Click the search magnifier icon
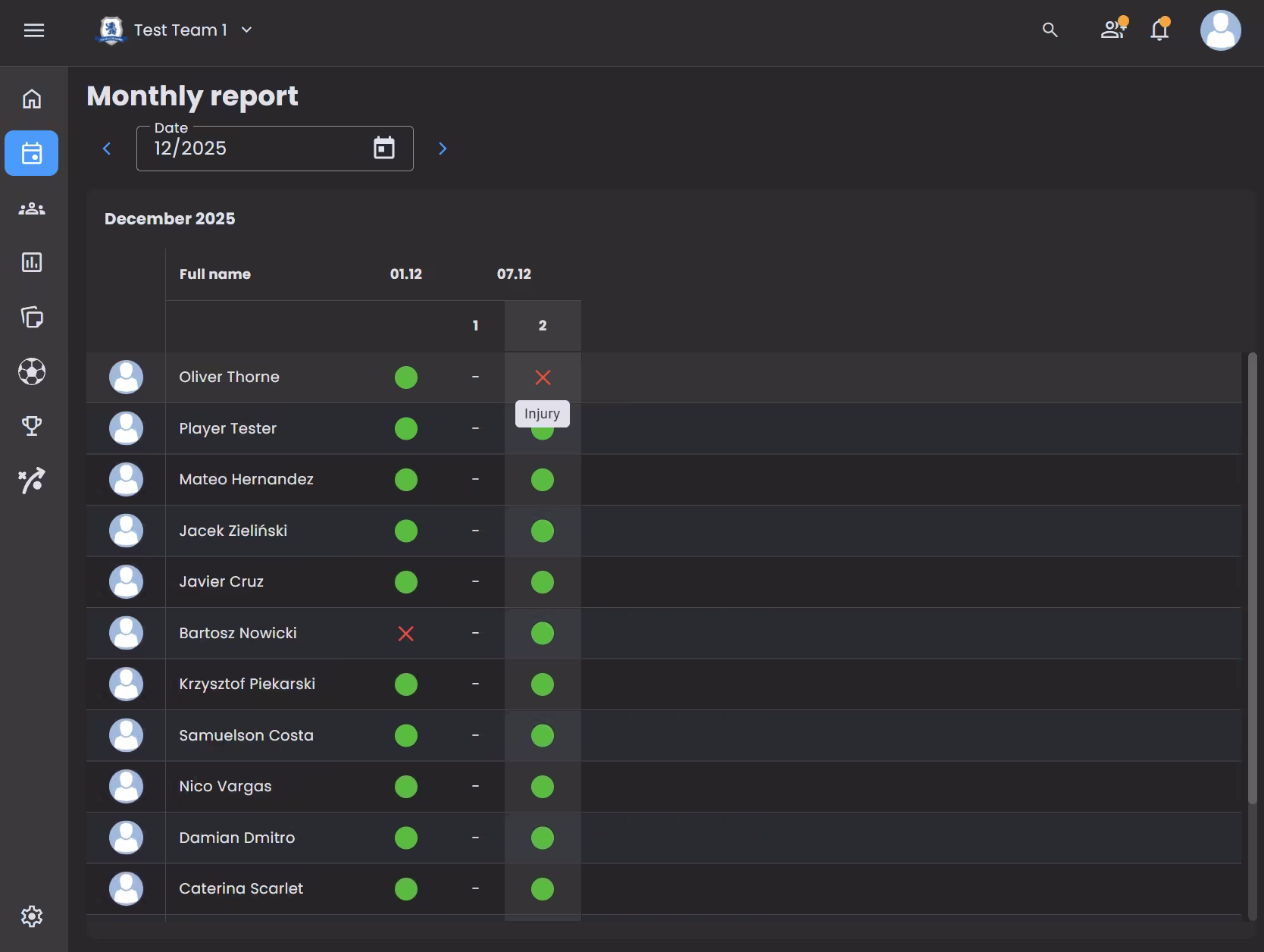 click(x=1050, y=30)
